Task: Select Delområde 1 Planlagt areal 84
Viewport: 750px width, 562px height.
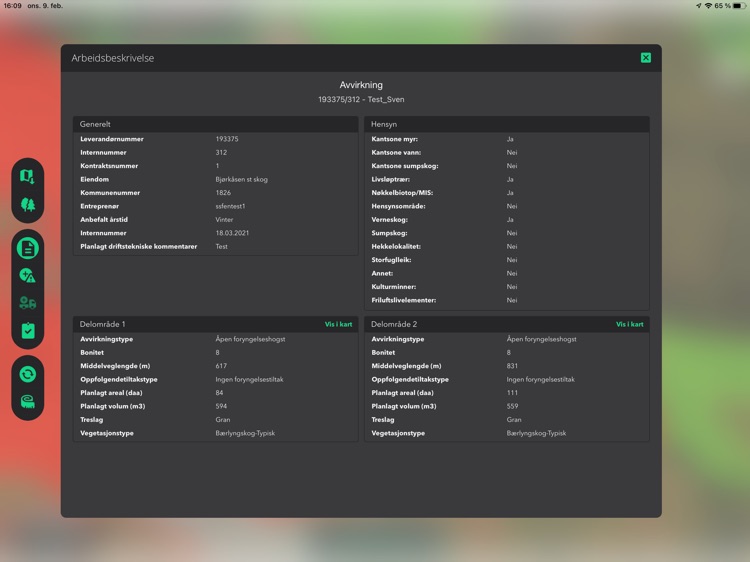Action: pos(219,393)
